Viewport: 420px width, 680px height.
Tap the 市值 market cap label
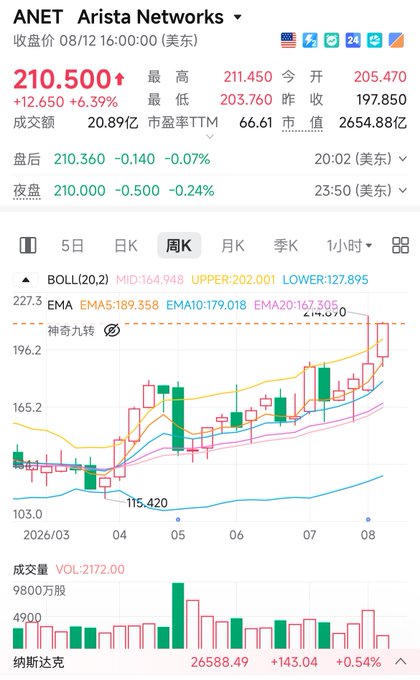[302, 123]
